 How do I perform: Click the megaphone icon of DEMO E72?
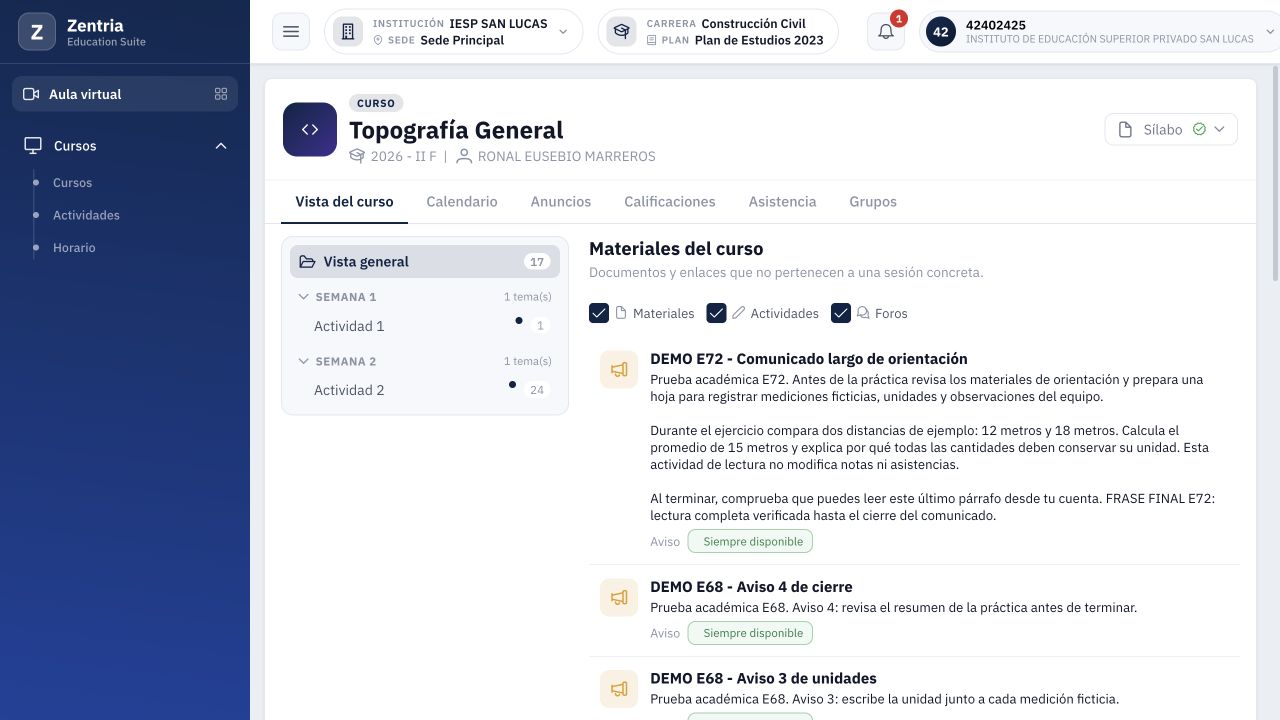(619, 370)
